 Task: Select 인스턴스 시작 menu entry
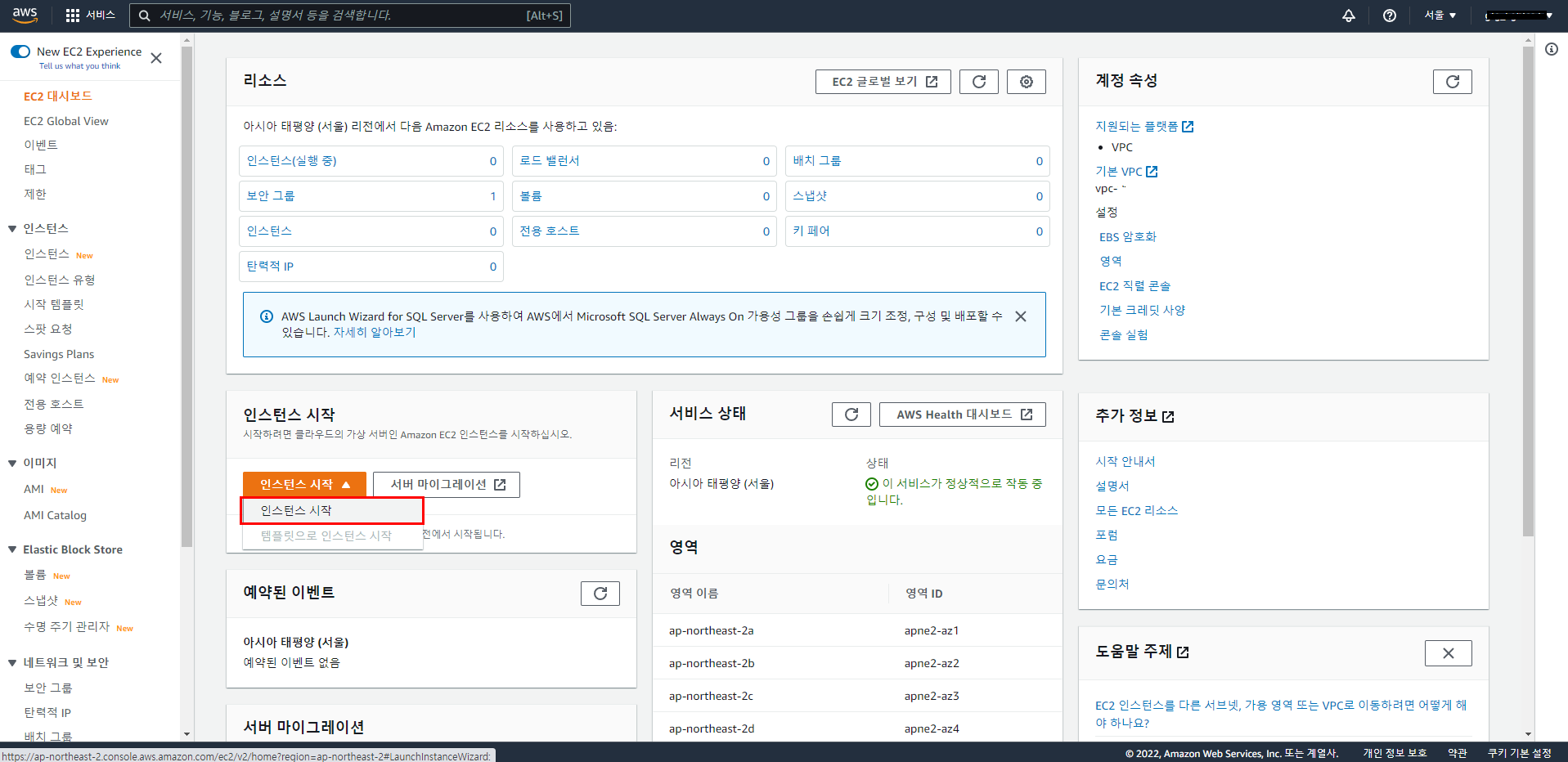coord(332,510)
